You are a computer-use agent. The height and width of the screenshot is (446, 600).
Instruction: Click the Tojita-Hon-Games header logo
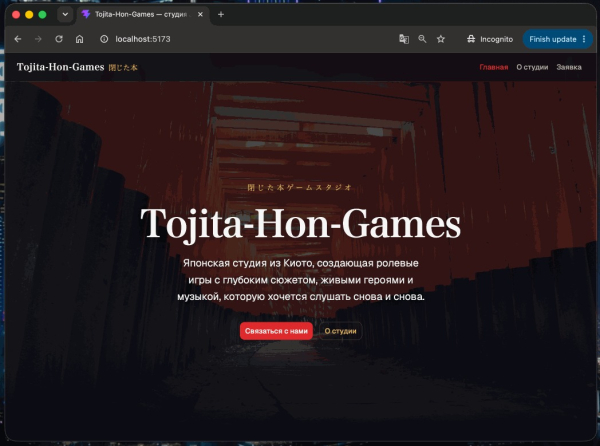pos(60,67)
